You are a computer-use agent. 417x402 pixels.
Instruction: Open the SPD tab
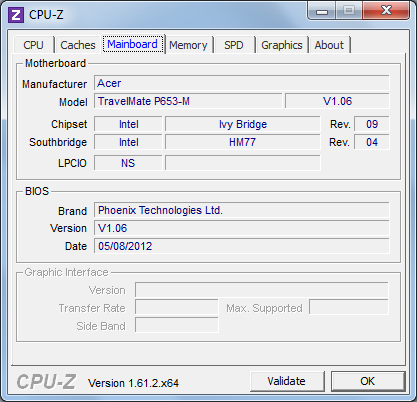(234, 45)
